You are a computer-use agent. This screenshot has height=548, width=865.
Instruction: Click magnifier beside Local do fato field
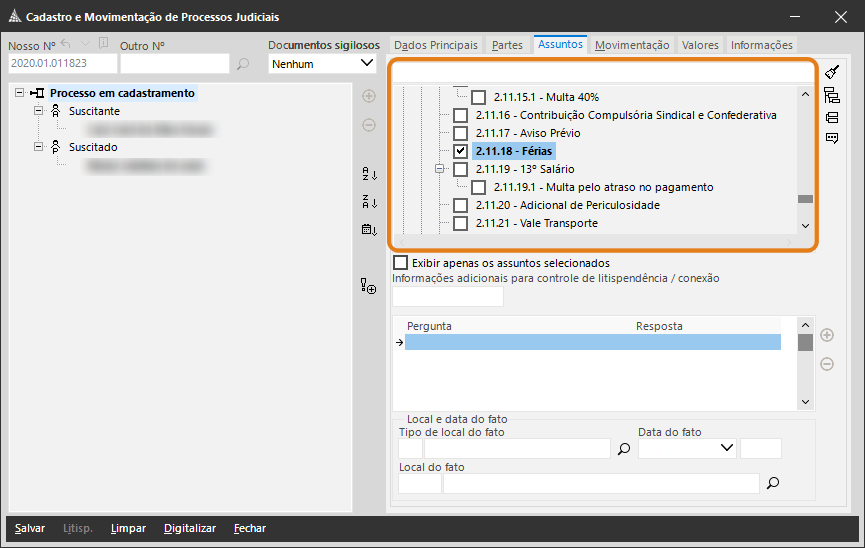tap(772, 484)
